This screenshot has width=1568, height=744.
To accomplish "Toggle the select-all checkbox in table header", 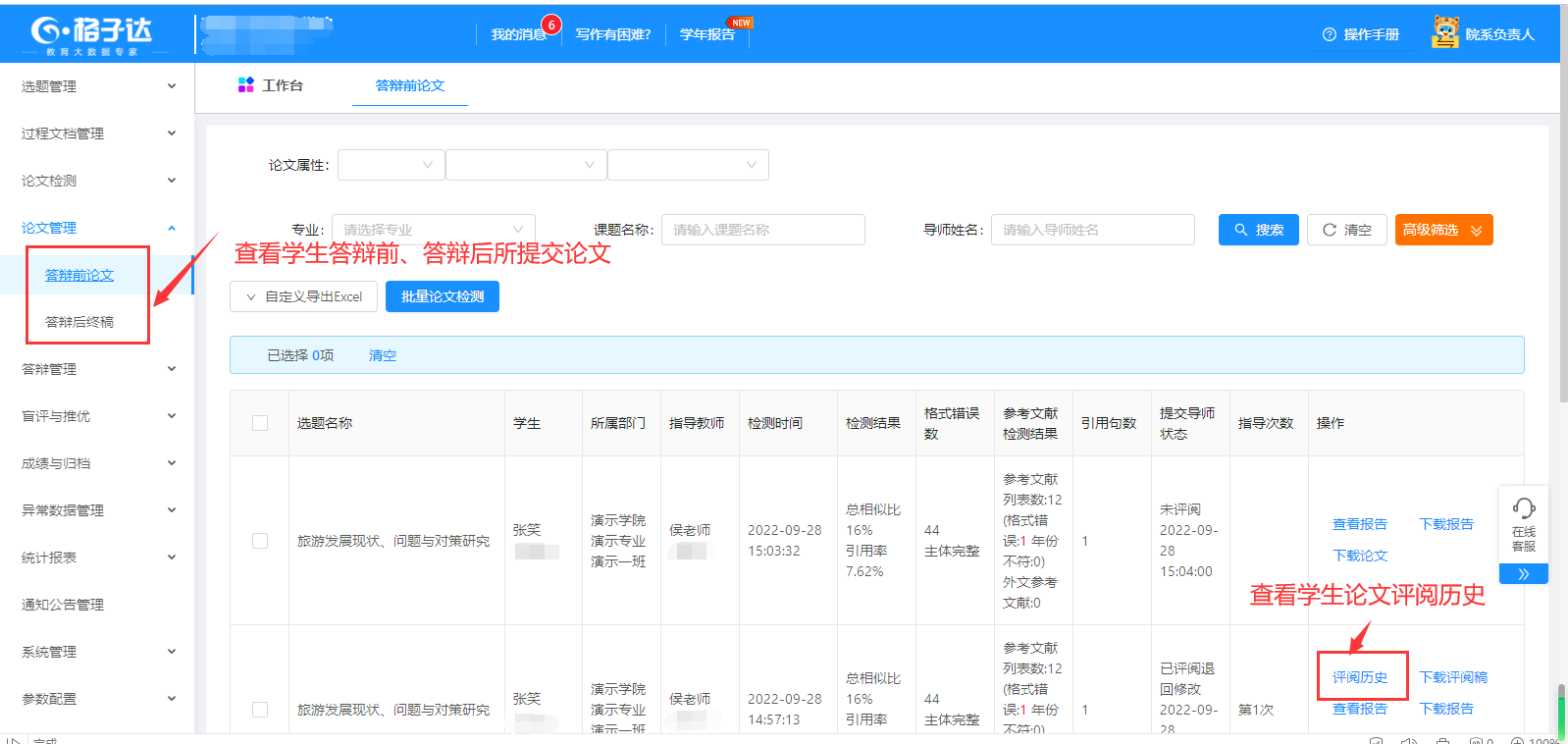I will 260,423.
